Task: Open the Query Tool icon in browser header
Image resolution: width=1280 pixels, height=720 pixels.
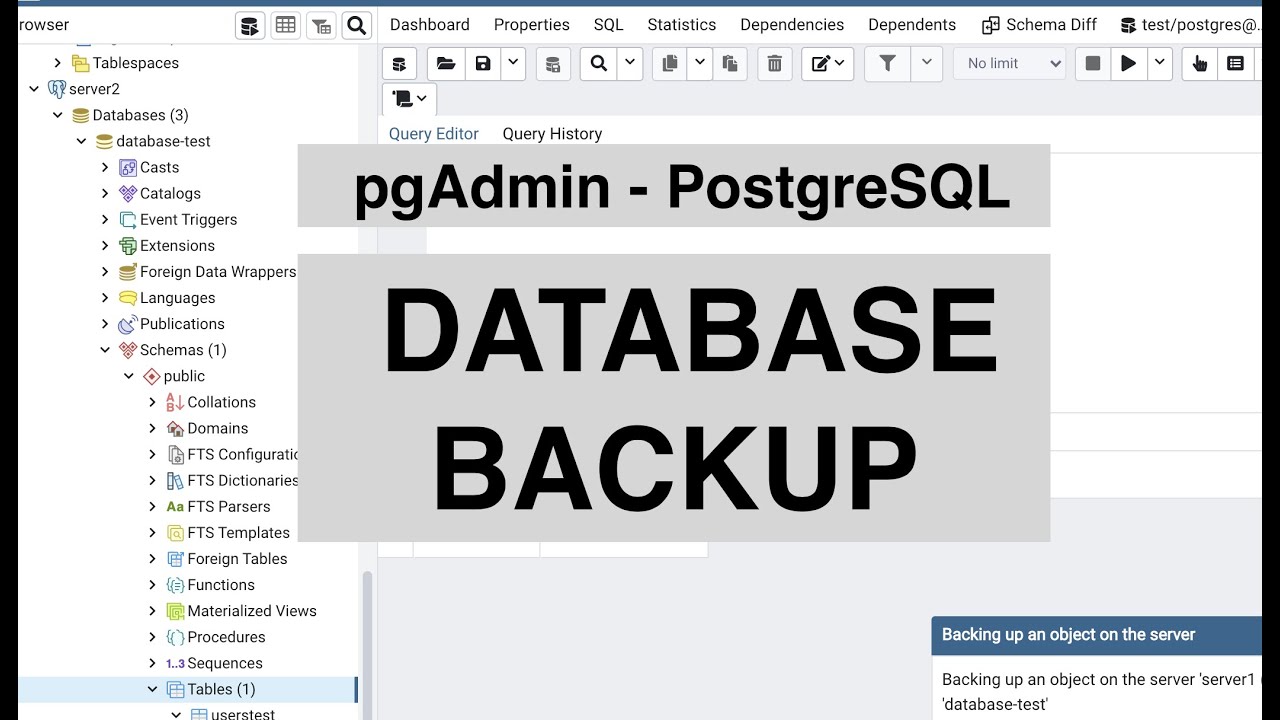Action: tap(250, 25)
